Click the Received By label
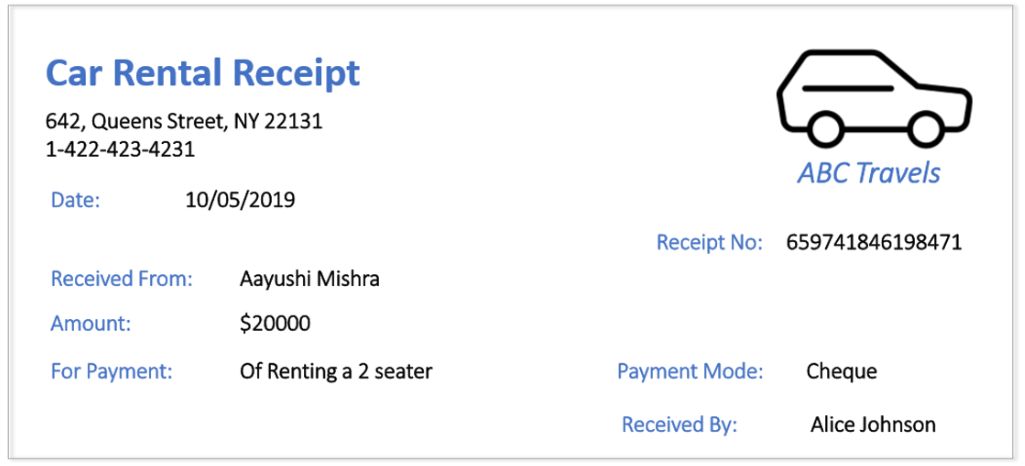This screenshot has height=466, width=1025. tap(679, 425)
